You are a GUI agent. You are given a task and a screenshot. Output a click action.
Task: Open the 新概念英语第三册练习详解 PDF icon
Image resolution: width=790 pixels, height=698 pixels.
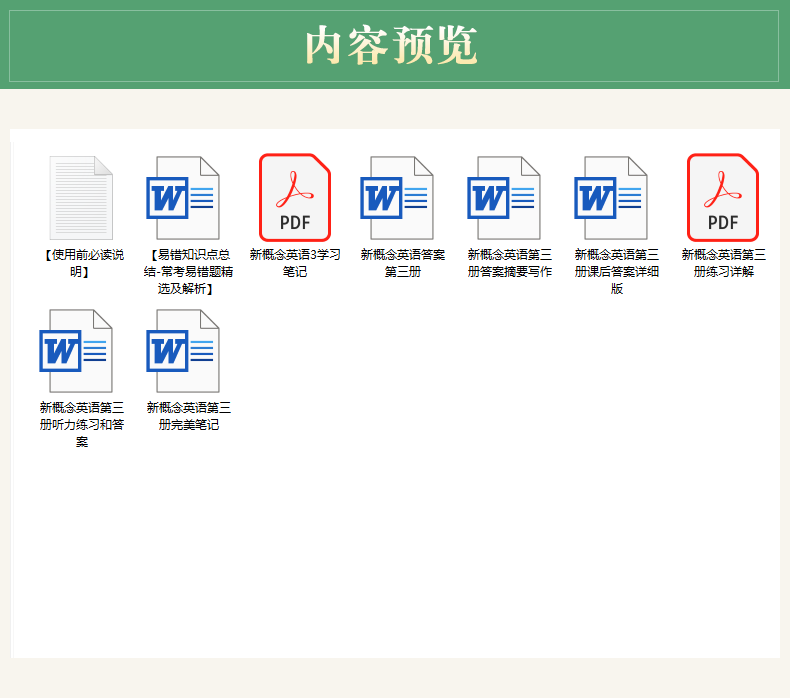pos(723,198)
